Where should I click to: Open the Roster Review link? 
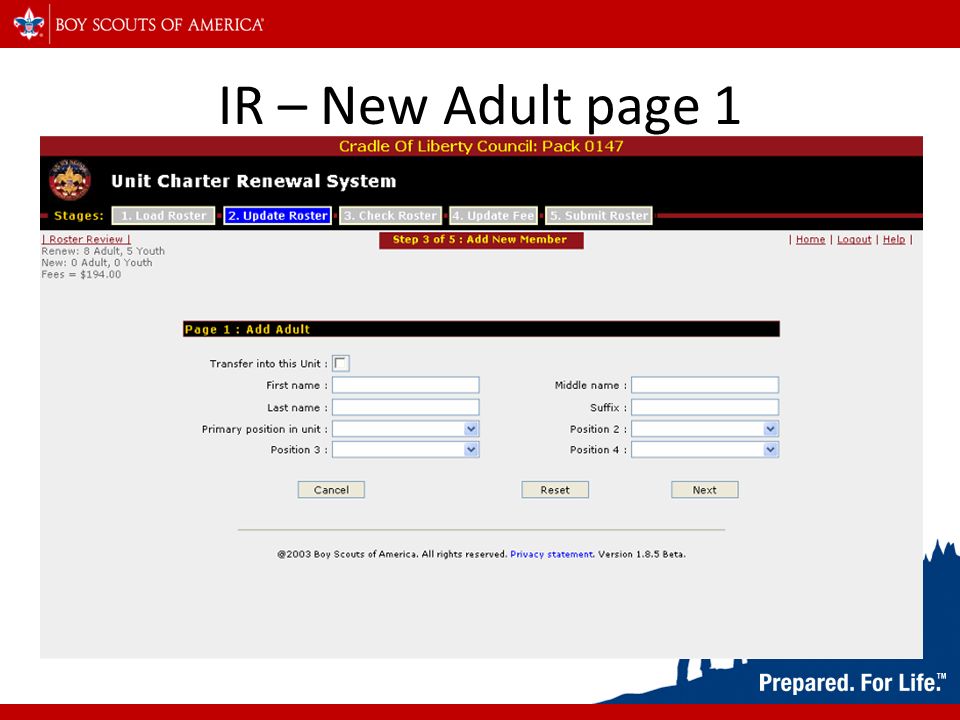[86, 239]
